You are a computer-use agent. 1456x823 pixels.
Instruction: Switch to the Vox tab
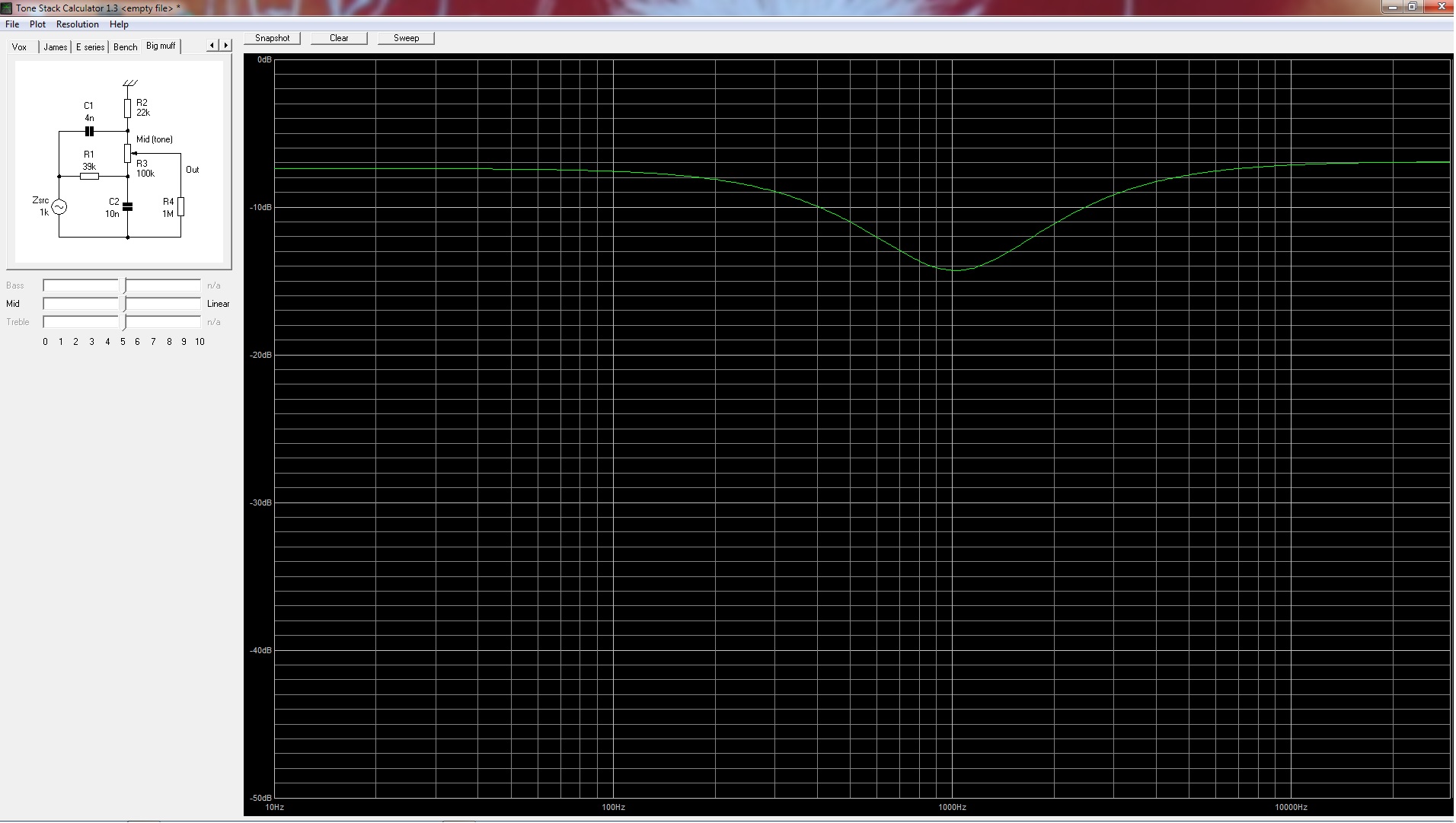click(x=20, y=47)
